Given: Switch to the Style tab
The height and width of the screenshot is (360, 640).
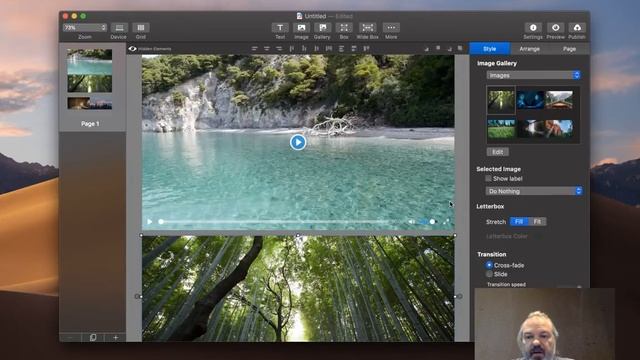Looking at the screenshot, I should 490,49.
